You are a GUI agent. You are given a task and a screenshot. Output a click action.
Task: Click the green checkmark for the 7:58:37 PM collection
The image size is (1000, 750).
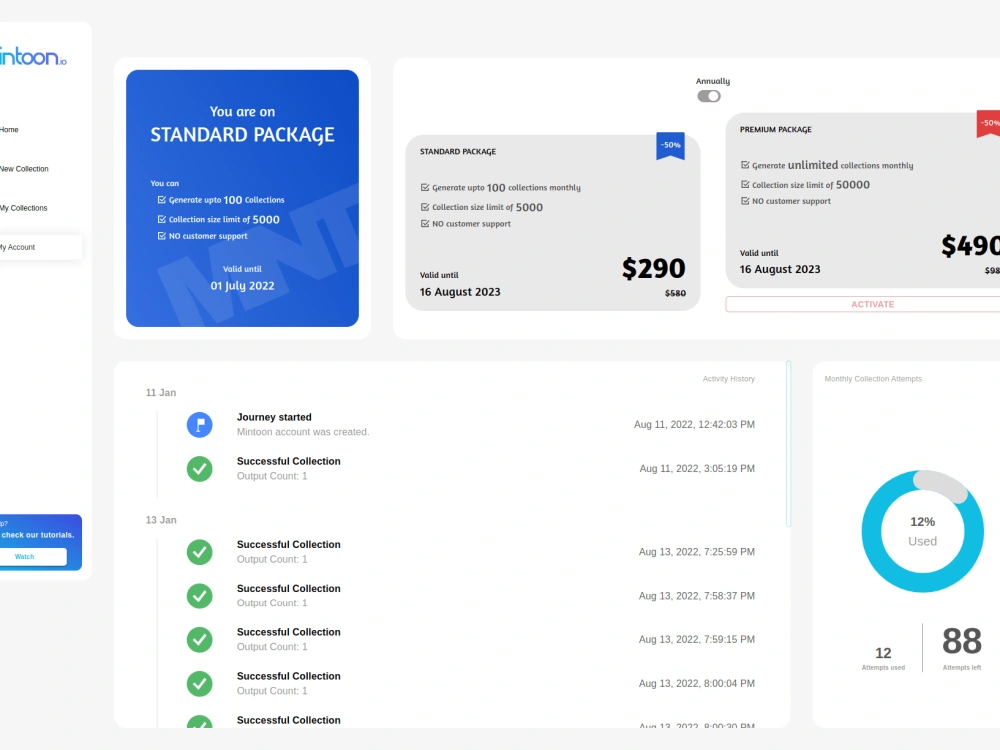[199, 595]
